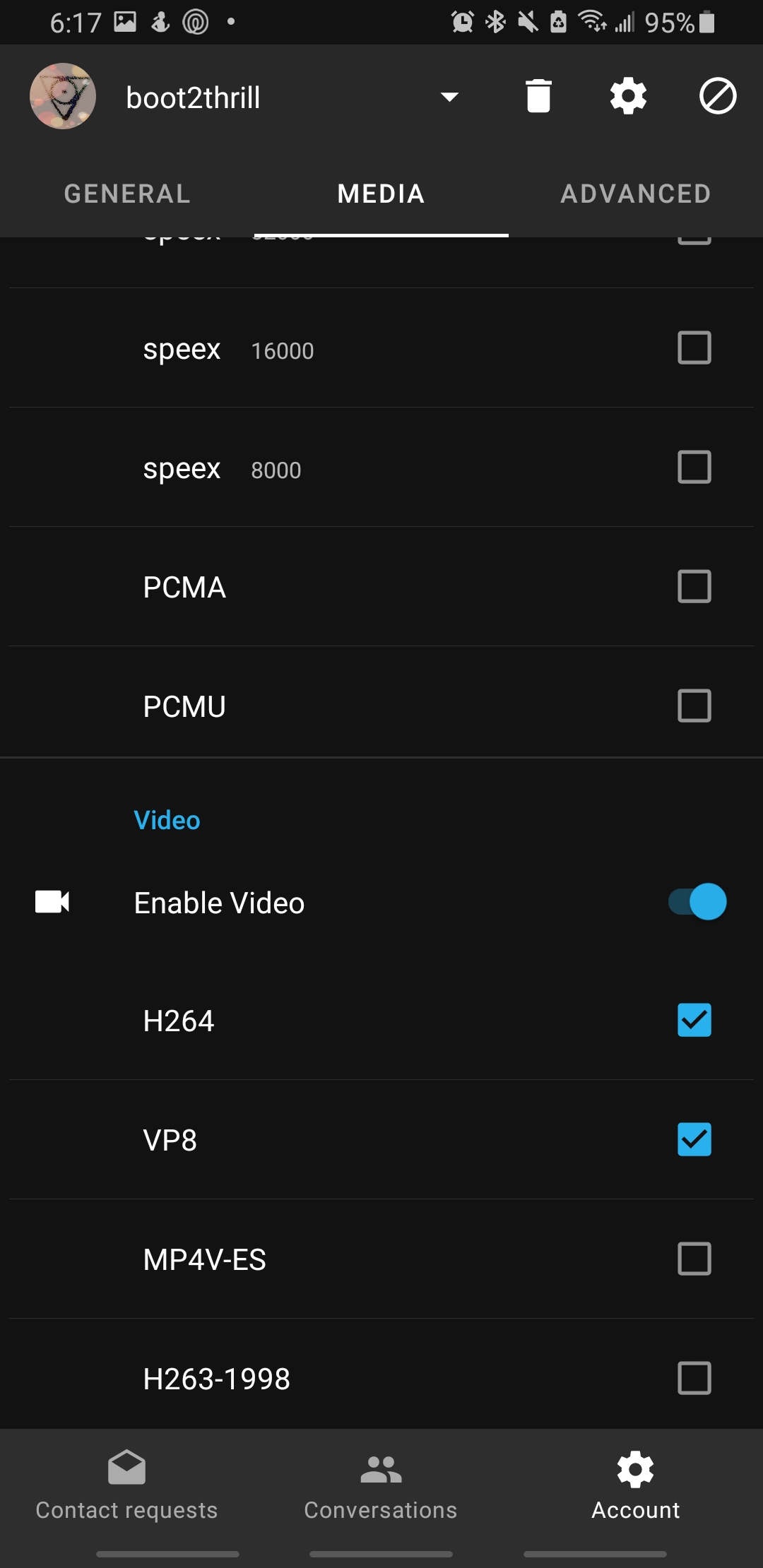Open Contact requests envelope icon

[x=127, y=1468]
